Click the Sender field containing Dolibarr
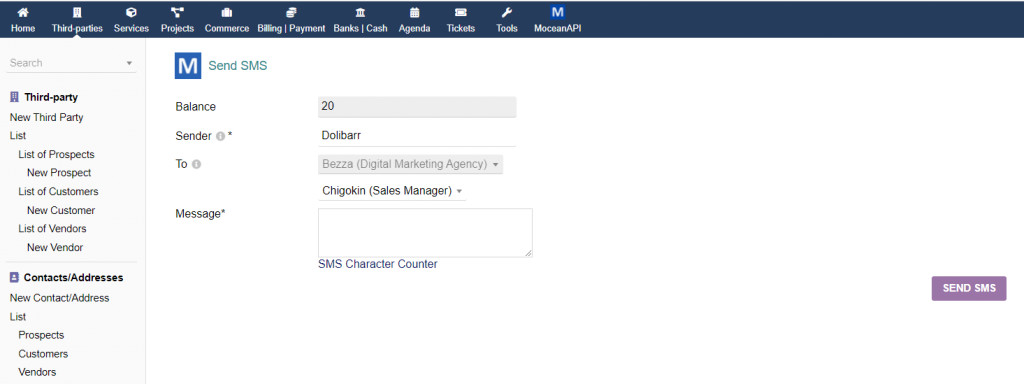 (417, 136)
